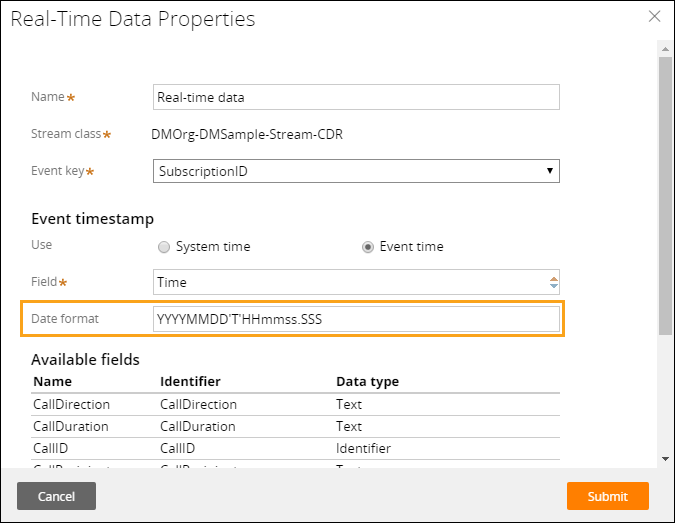Click the Submit button

607,496
